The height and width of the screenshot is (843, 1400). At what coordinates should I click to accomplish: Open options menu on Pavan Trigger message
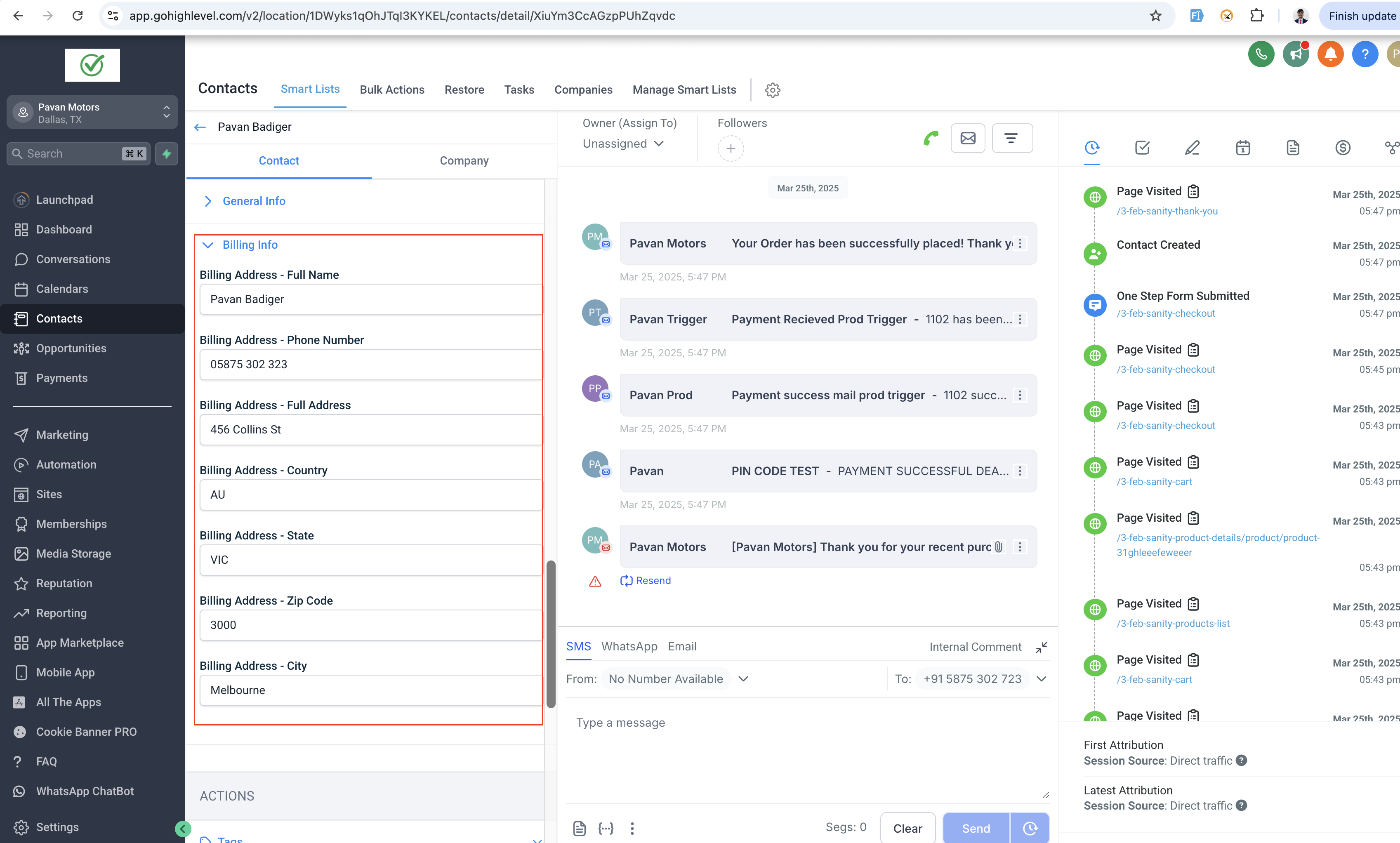1020,319
